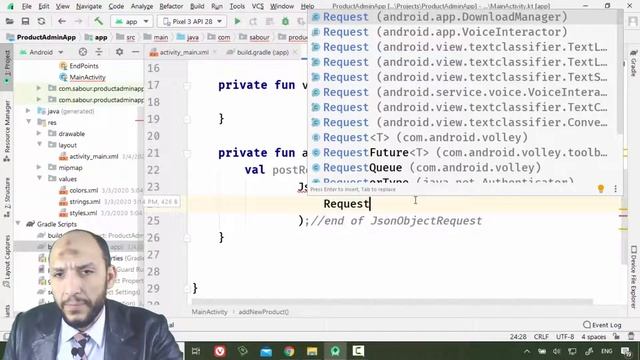Select activity_main.xml in layout folder

coord(93,156)
